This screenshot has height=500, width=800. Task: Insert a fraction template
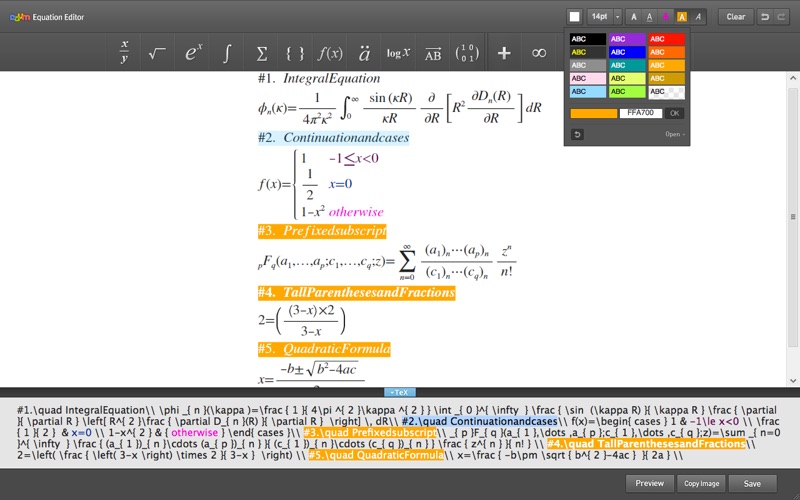pyautogui.click(x=124, y=52)
